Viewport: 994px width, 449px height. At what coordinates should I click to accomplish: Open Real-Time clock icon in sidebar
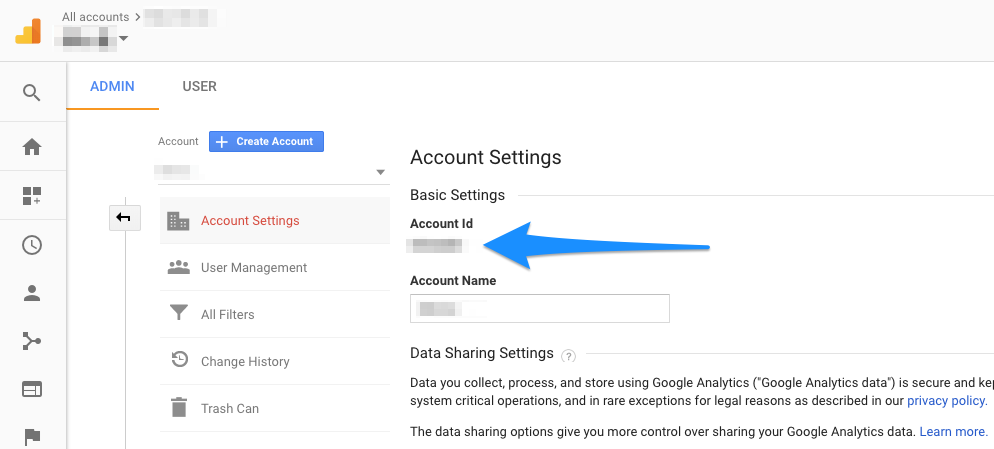[32, 245]
